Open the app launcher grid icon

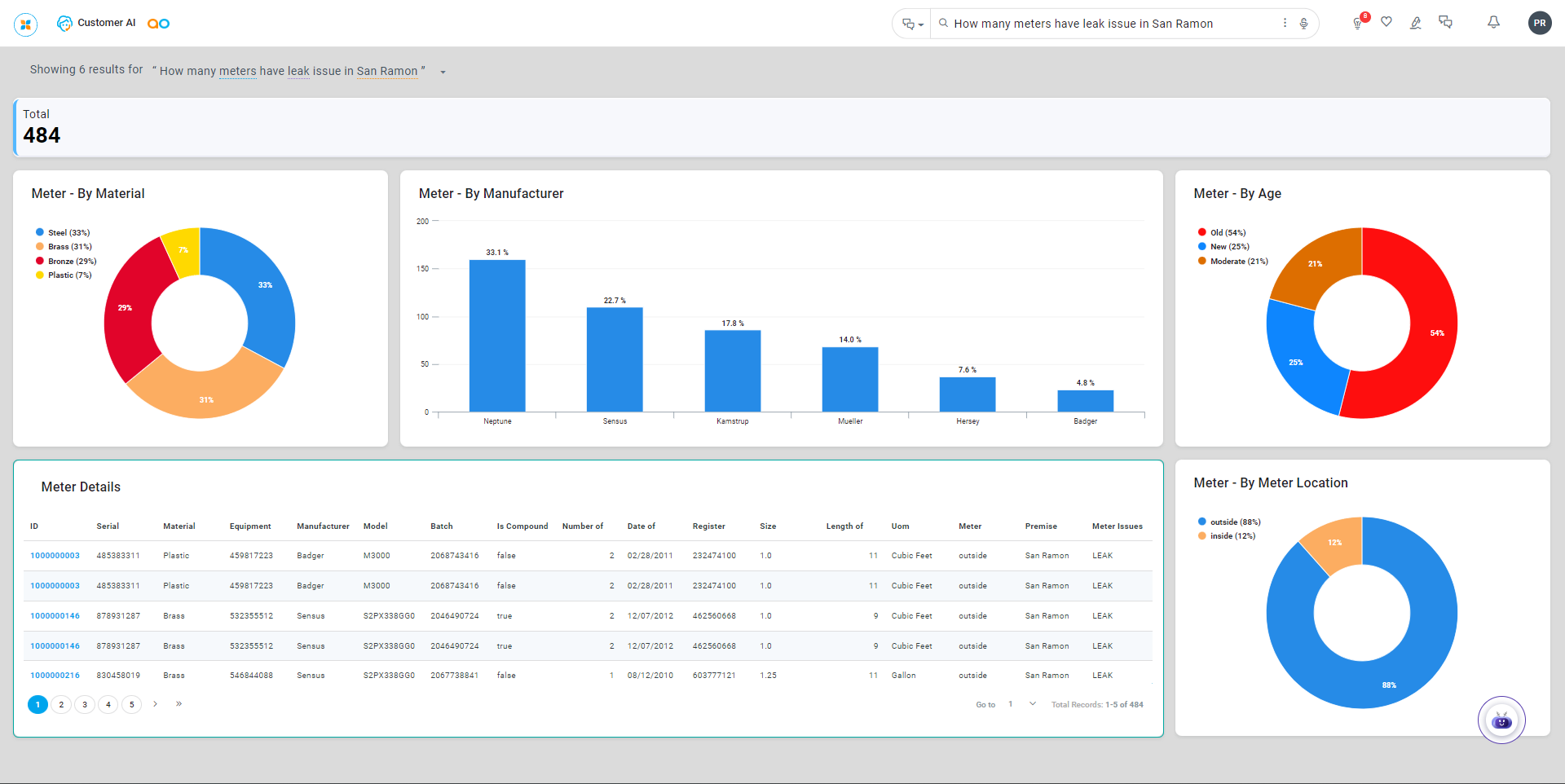[26, 24]
